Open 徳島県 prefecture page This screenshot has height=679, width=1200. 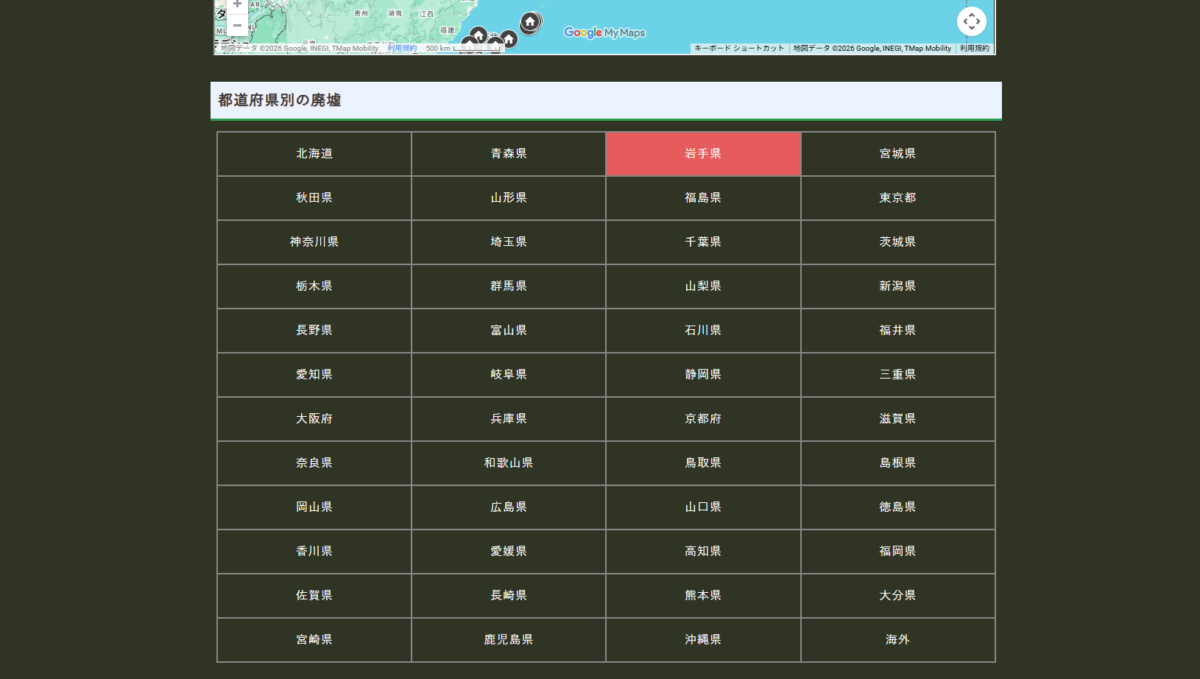click(x=898, y=507)
